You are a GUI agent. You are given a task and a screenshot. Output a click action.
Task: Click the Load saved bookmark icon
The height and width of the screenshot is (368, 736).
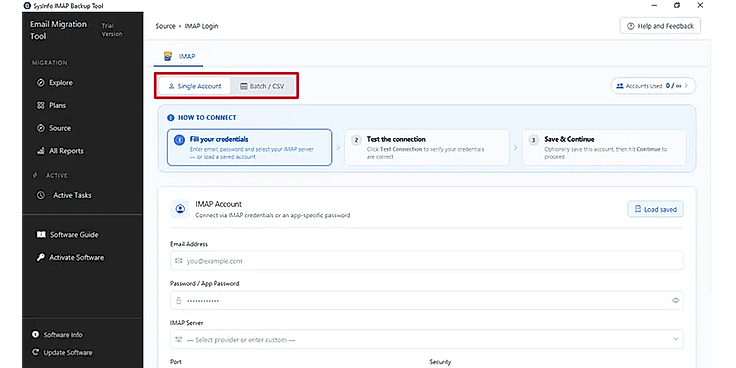coord(637,209)
